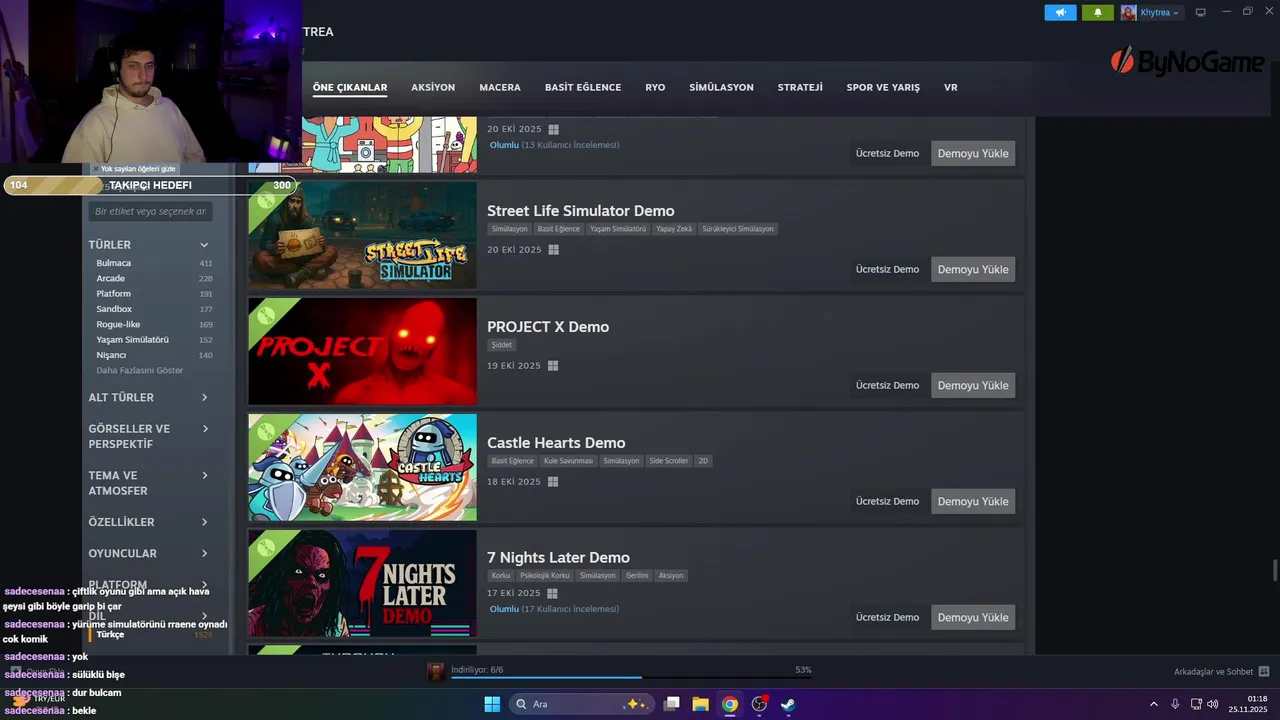The image size is (1280, 720).
Task: Click Windows platform icon on Street Life Simulator row
Action: click(553, 250)
